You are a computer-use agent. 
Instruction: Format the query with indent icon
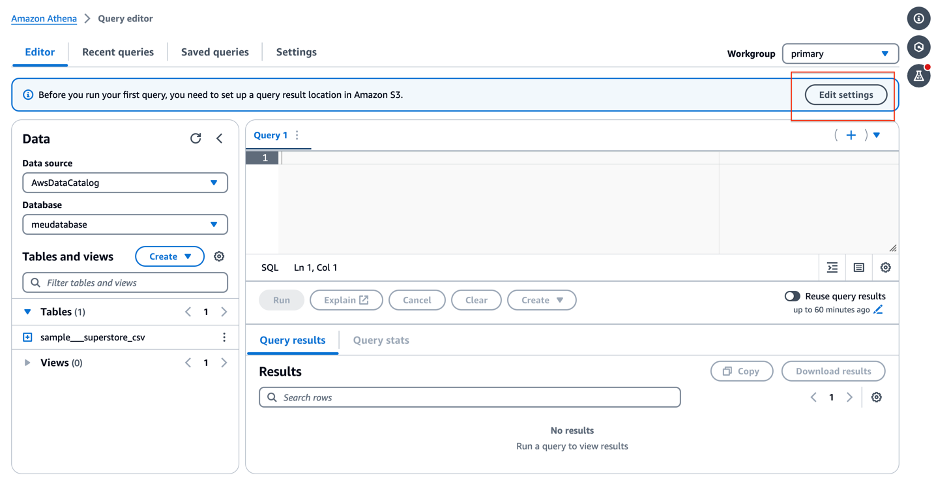832,267
